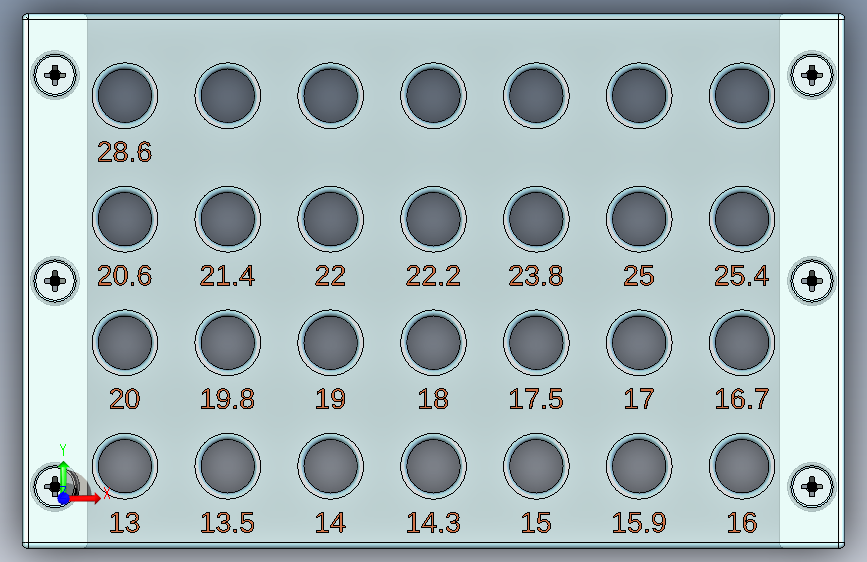Select the hole above label 14
This screenshot has width=867, height=562.
331,466
